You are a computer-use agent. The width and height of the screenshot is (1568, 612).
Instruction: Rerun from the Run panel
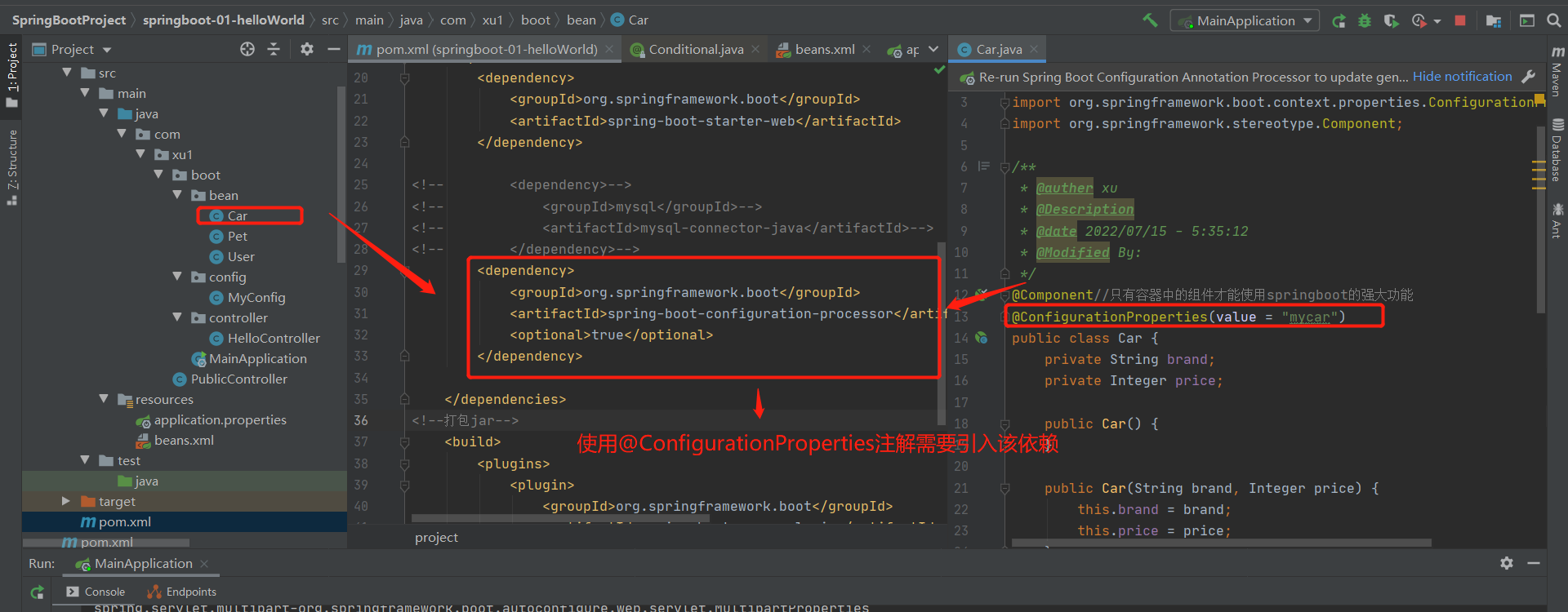[37, 592]
